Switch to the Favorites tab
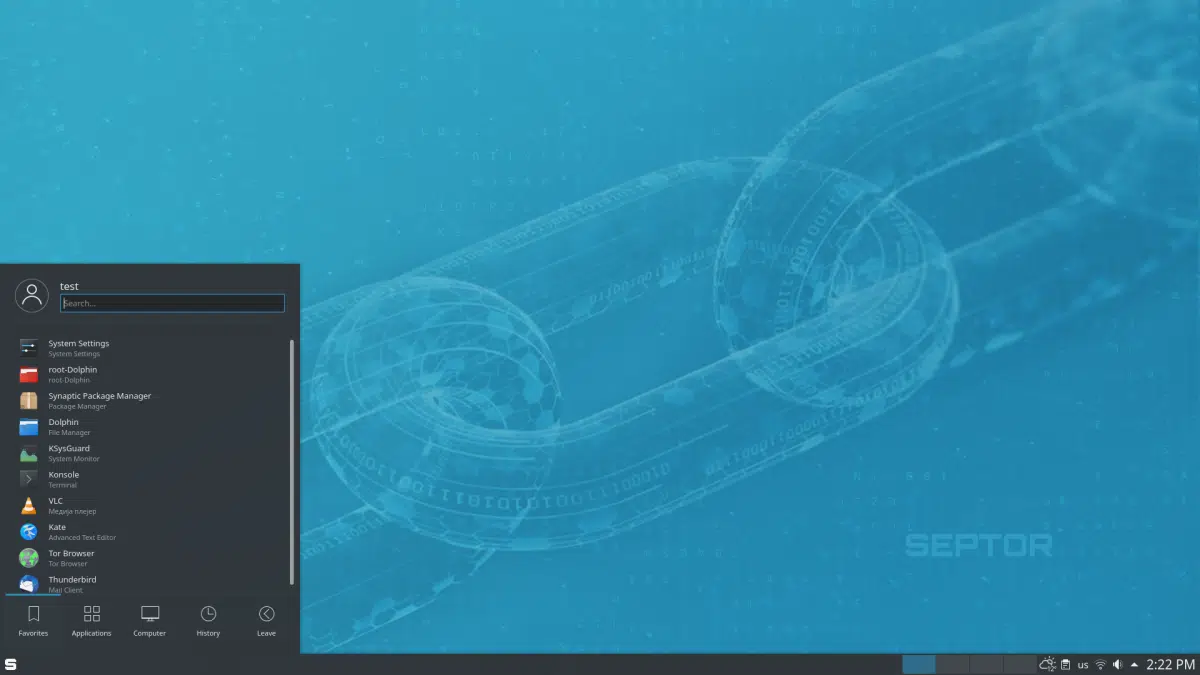Image resolution: width=1200 pixels, height=675 pixels. [x=33, y=621]
